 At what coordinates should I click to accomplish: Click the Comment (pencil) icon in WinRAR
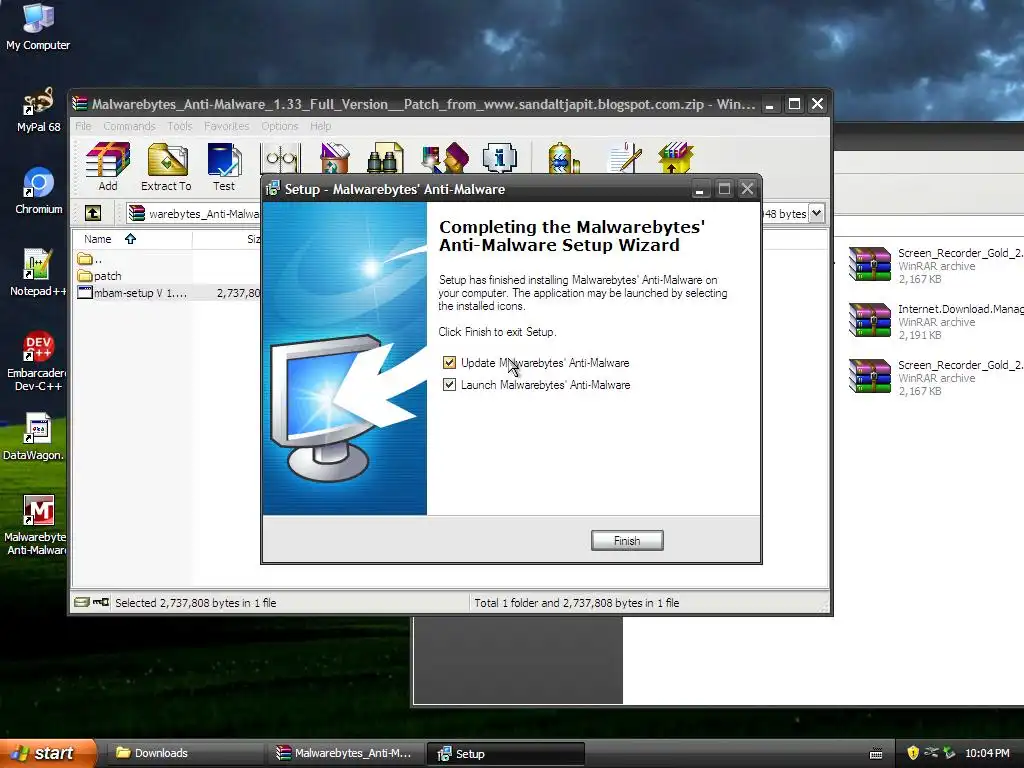click(625, 159)
